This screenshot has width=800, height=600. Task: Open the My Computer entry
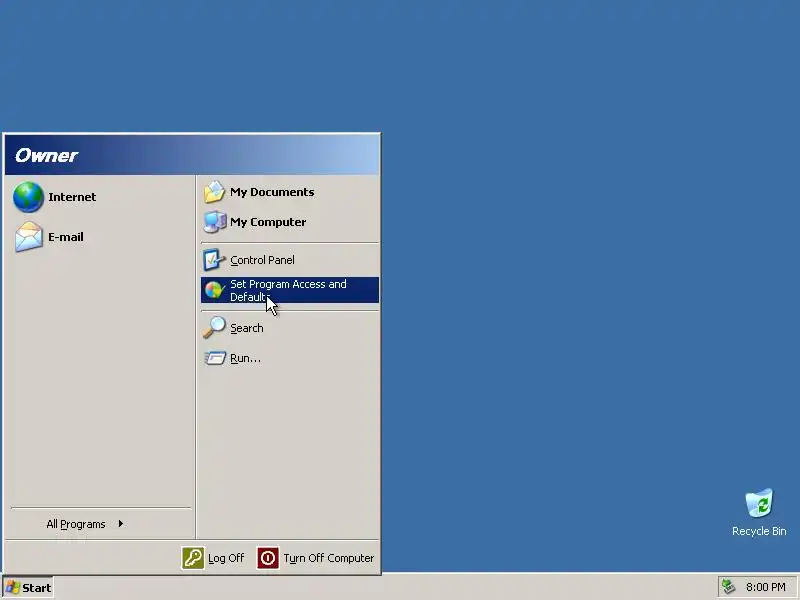[x=290, y=222]
